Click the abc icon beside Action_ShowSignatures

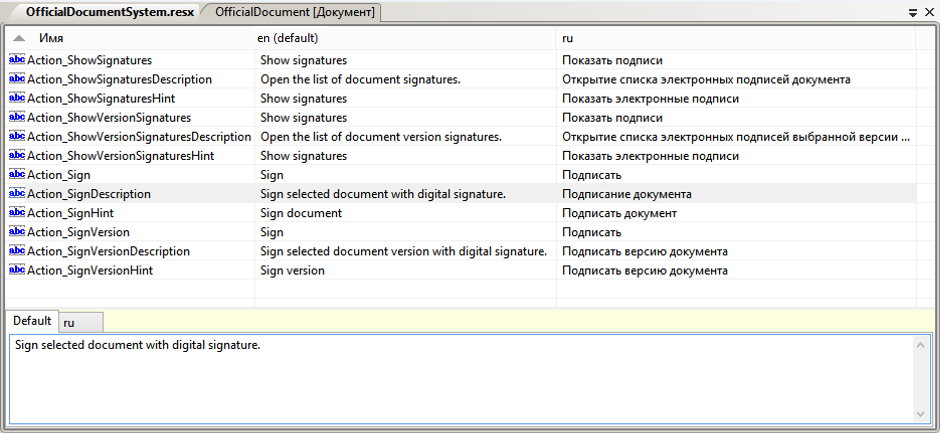(x=16, y=60)
